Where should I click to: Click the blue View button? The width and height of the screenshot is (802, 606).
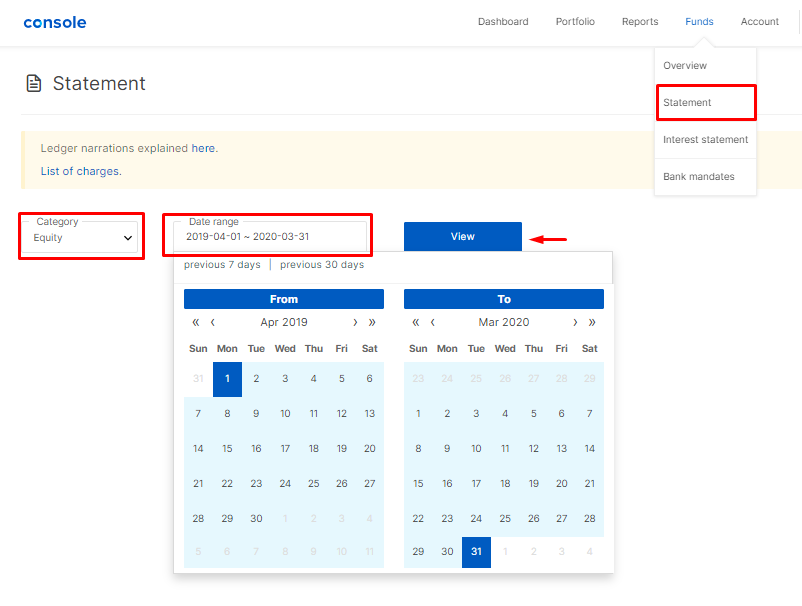click(463, 236)
